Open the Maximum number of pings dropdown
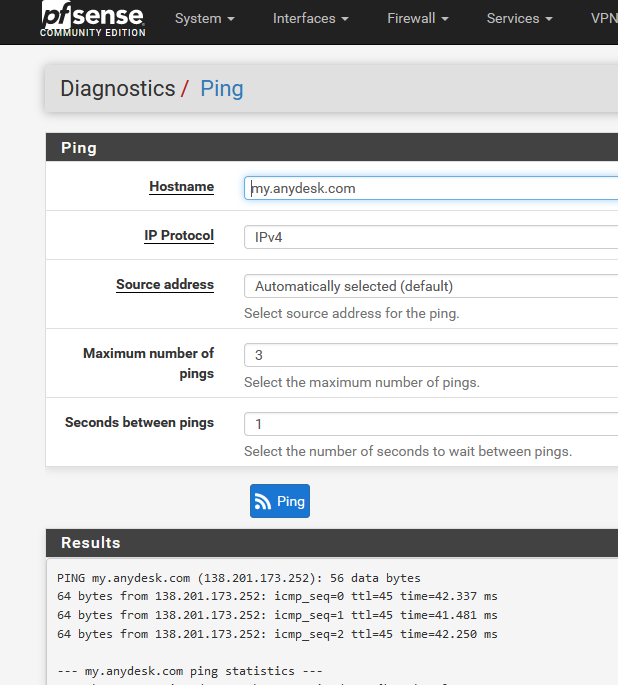Screen dimensions: 618x685 pos(431,355)
